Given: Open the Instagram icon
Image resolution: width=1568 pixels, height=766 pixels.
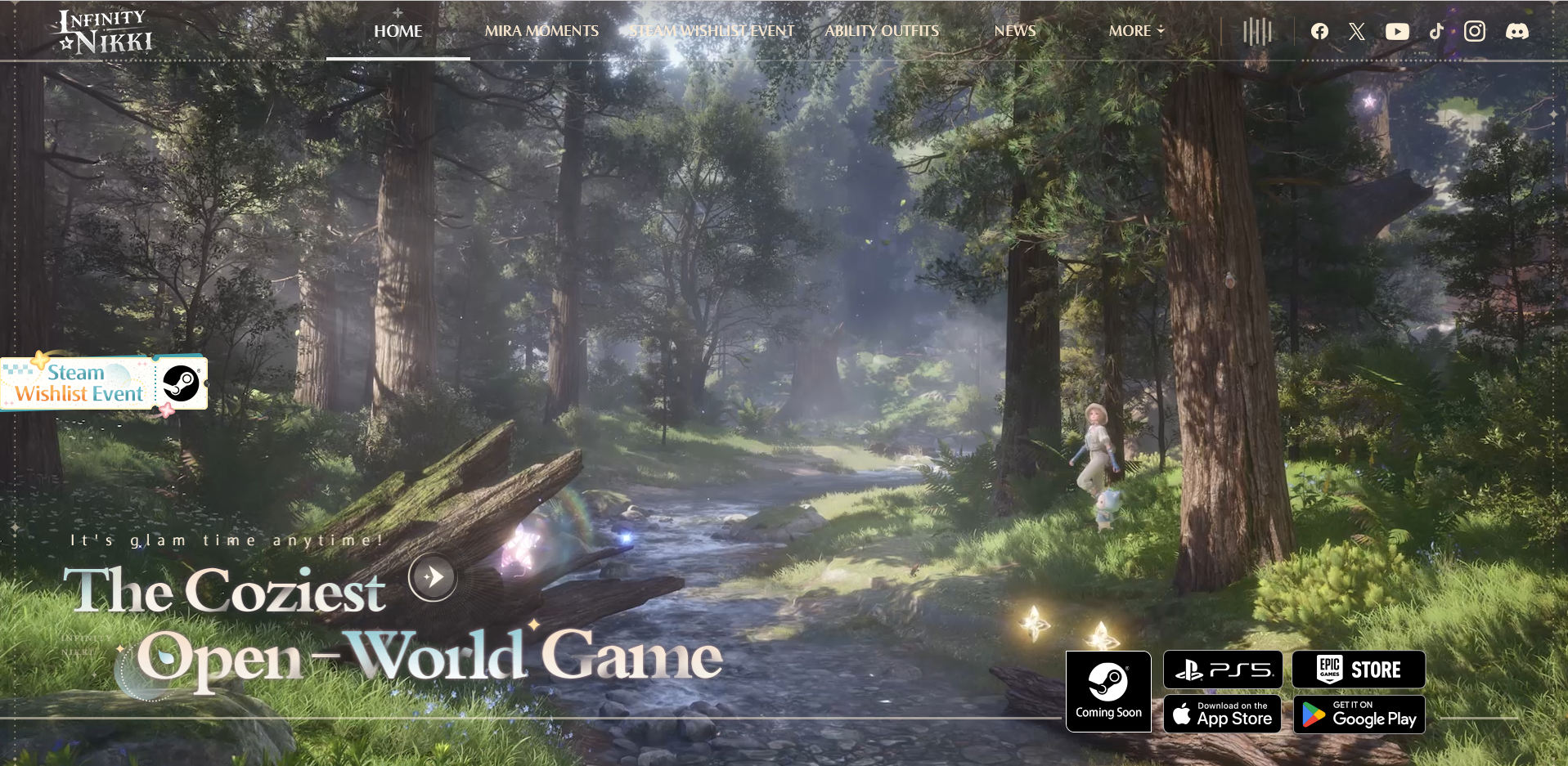Looking at the screenshot, I should pyautogui.click(x=1475, y=31).
